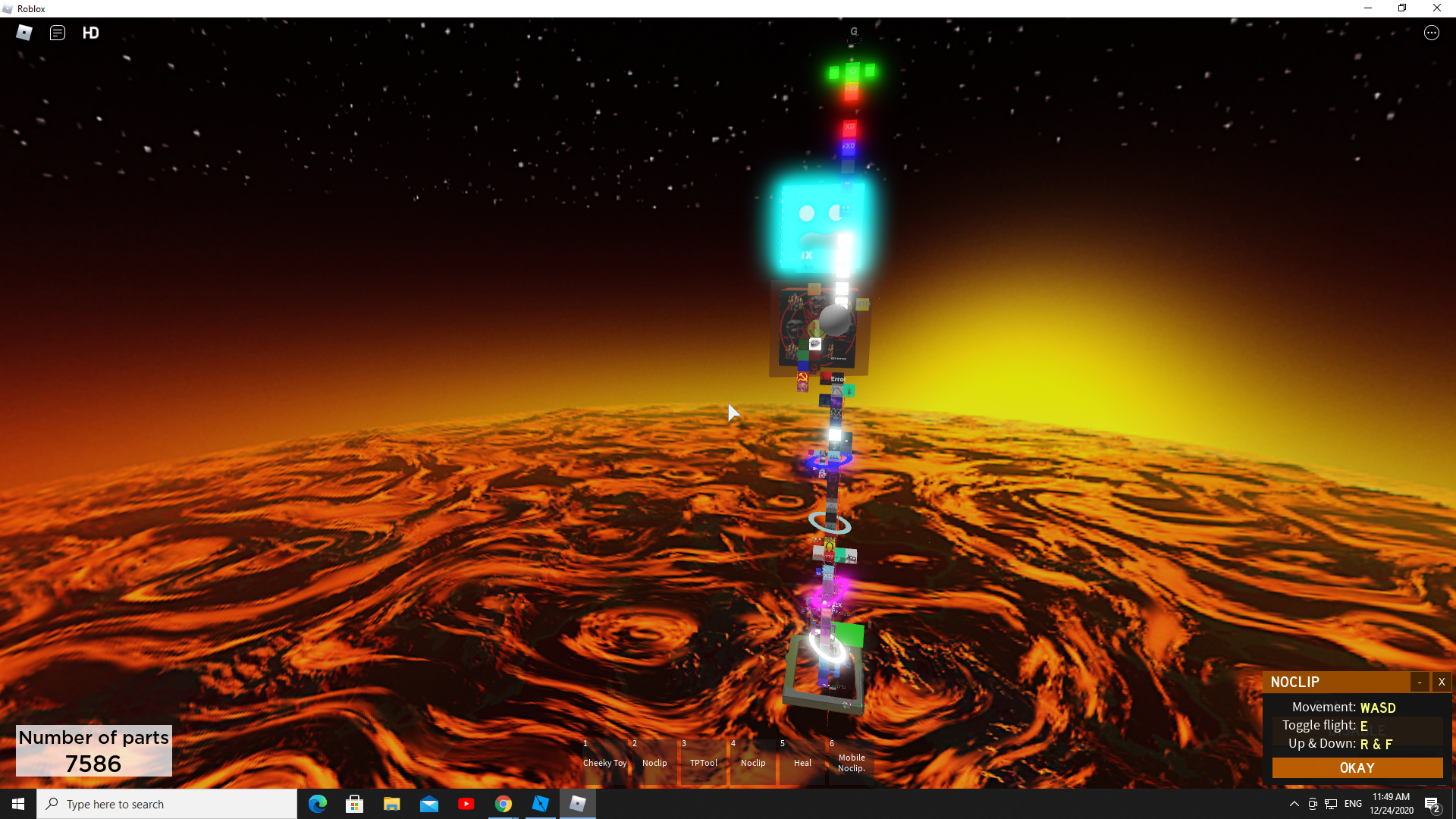
Task: Select the Noclip tool (slot 4)
Action: [x=753, y=756]
